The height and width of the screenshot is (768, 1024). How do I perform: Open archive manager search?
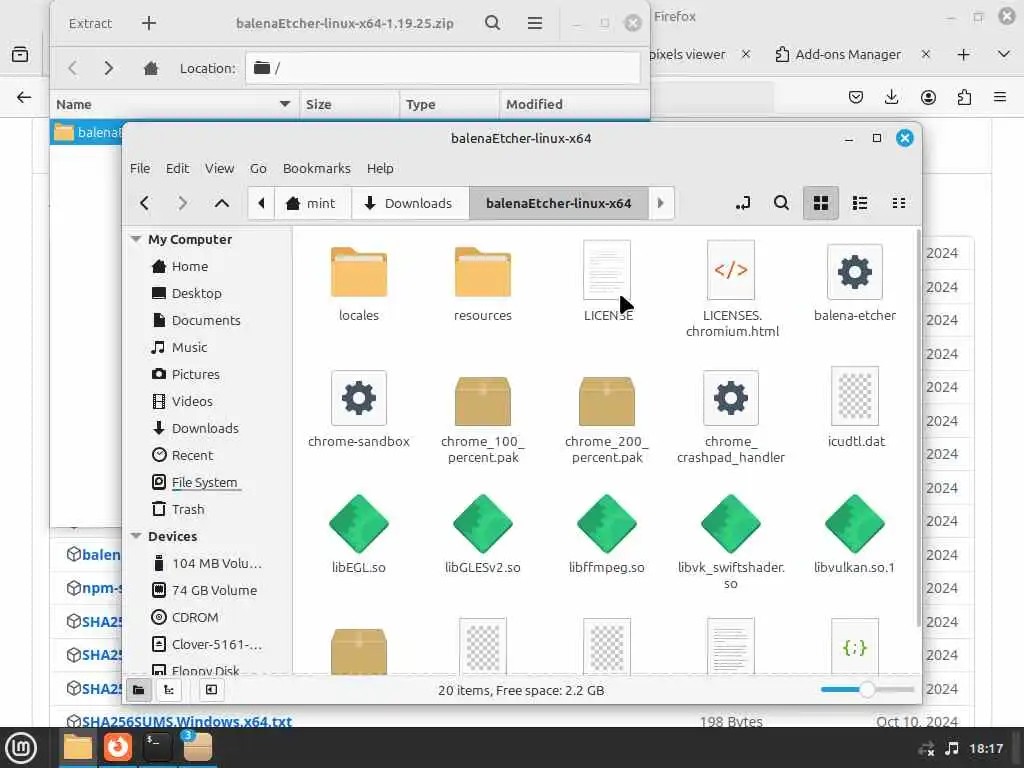pos(493,24)
